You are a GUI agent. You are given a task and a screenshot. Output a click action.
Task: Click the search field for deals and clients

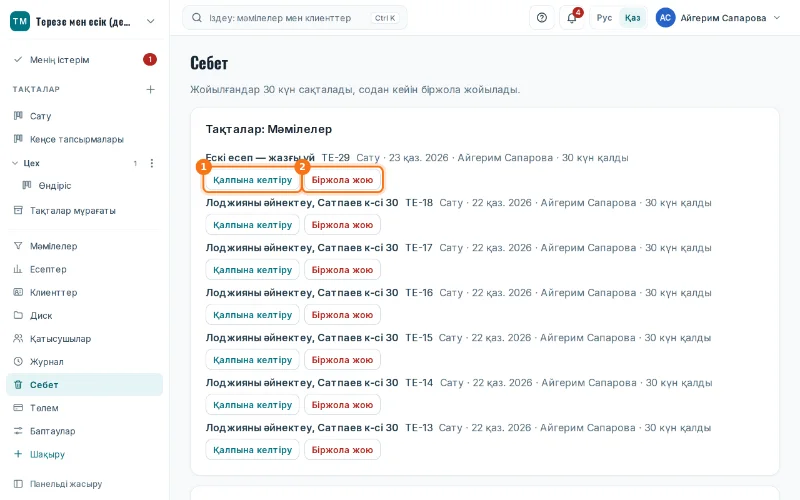pos(295,18)
